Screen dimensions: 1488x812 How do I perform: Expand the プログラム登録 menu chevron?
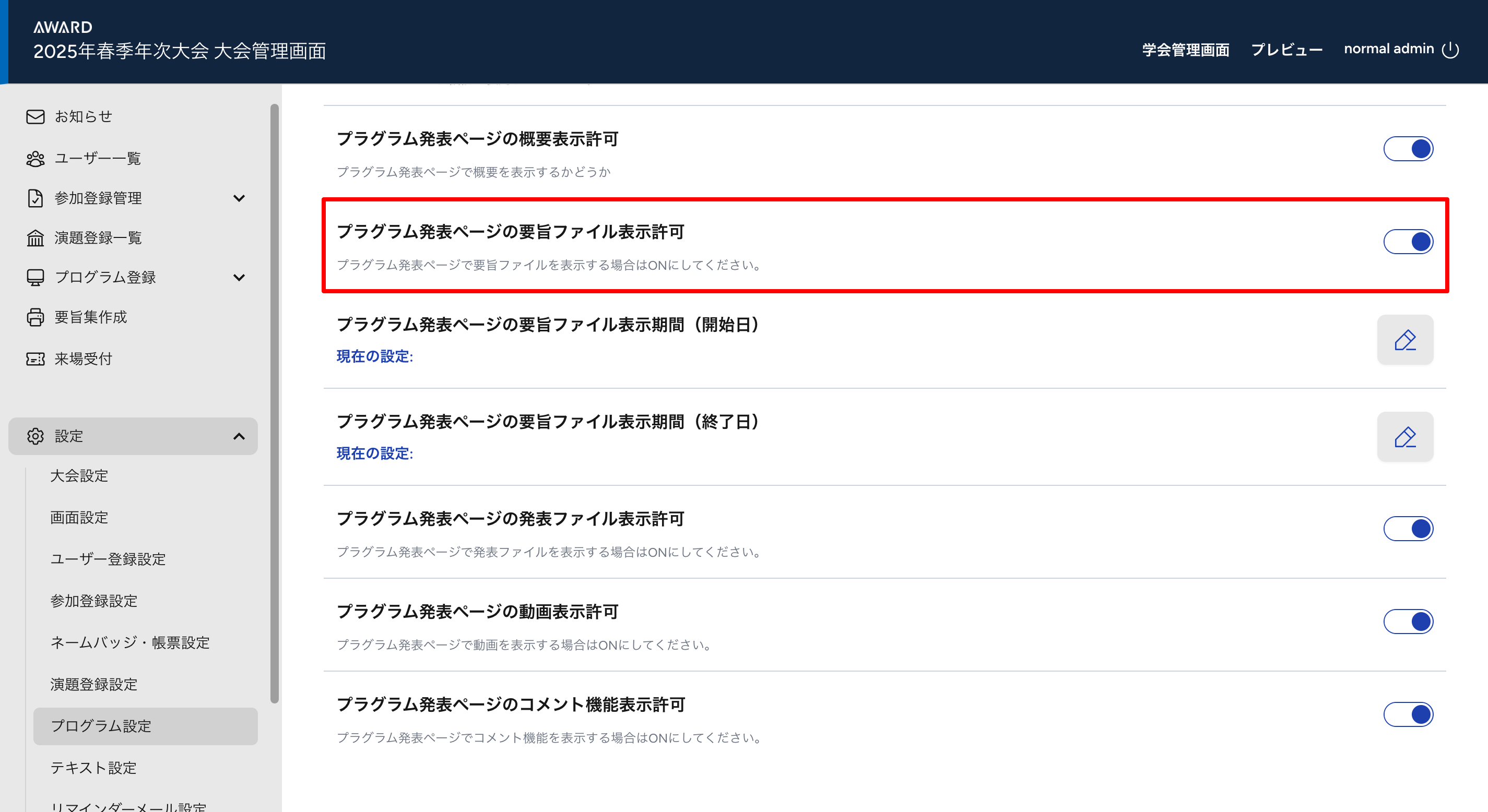[239, 277]
